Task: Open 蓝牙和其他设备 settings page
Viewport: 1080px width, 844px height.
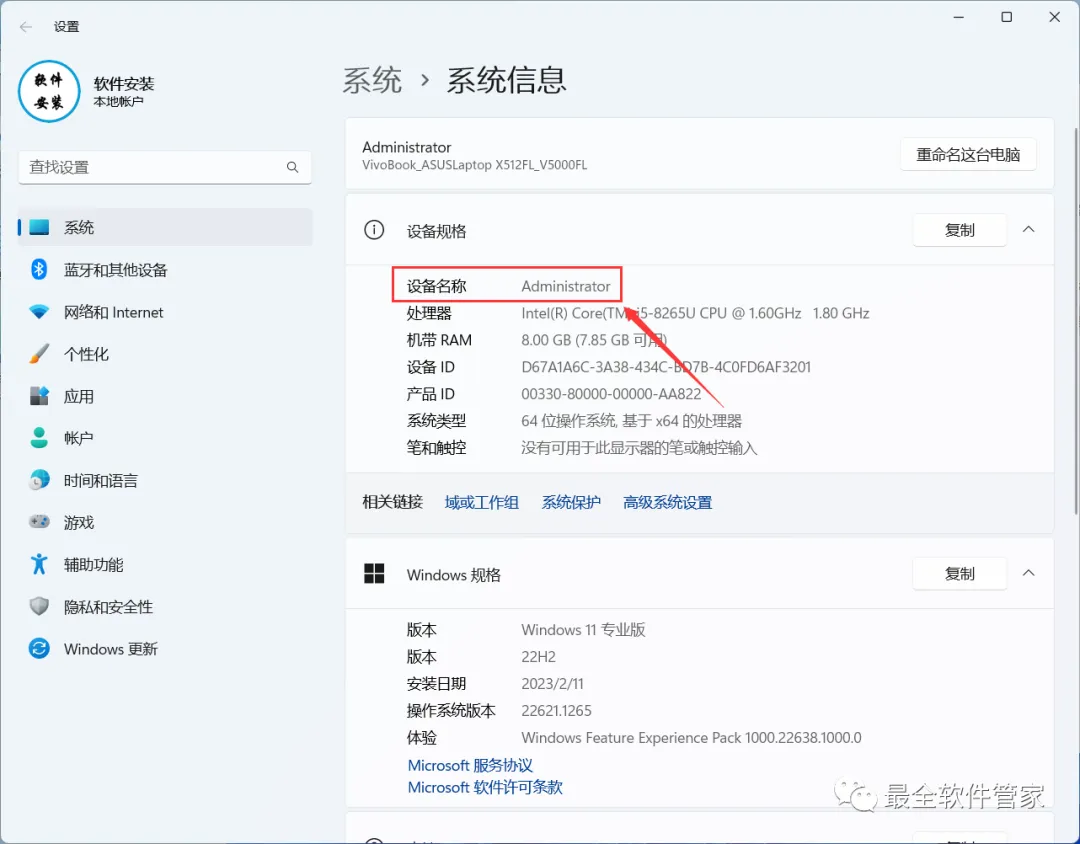Action: click(165, 269)
